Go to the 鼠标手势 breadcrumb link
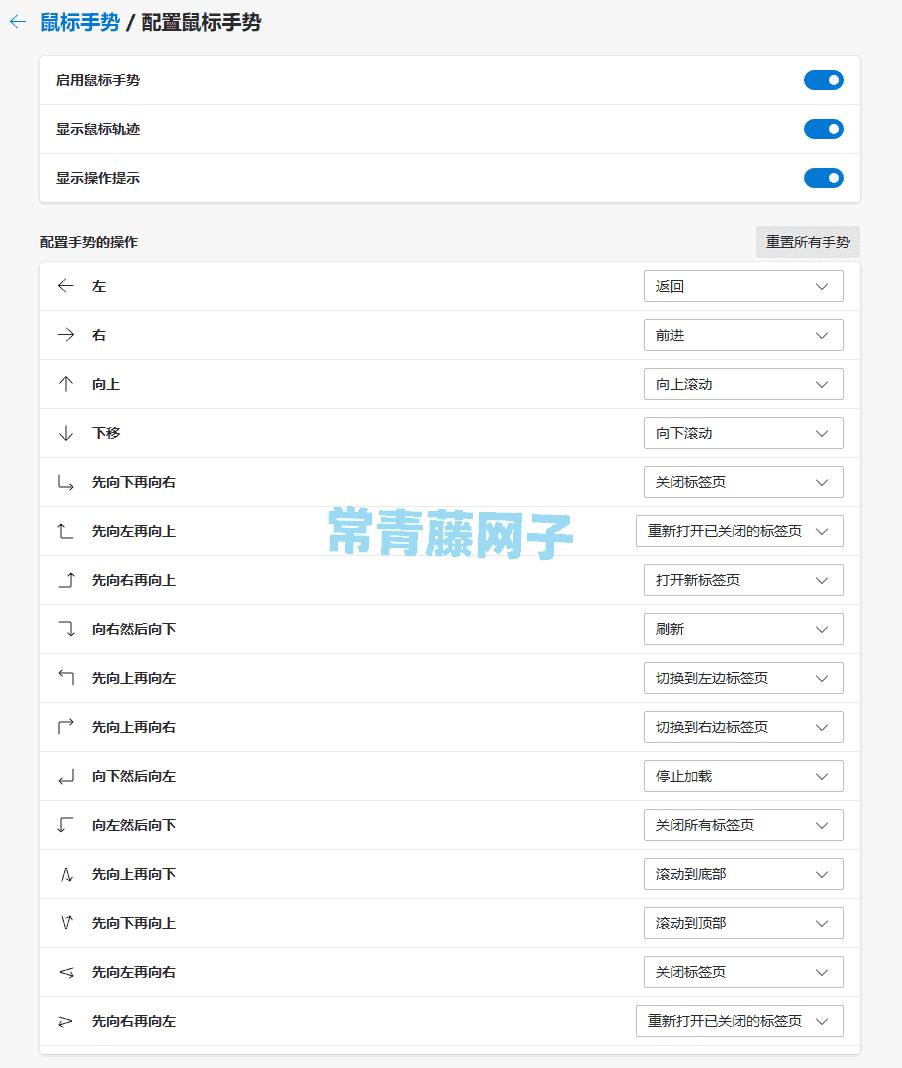The image size is (902, 1068). coord(79,22)
